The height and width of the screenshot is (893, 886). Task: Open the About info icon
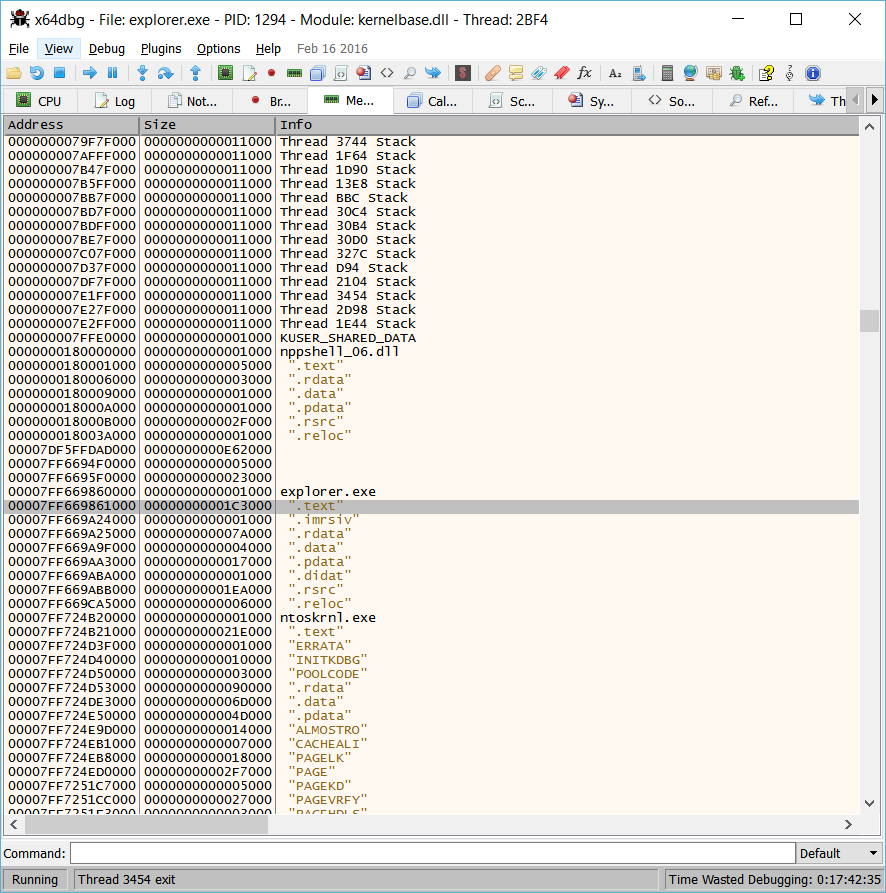[x=813, y=73]
